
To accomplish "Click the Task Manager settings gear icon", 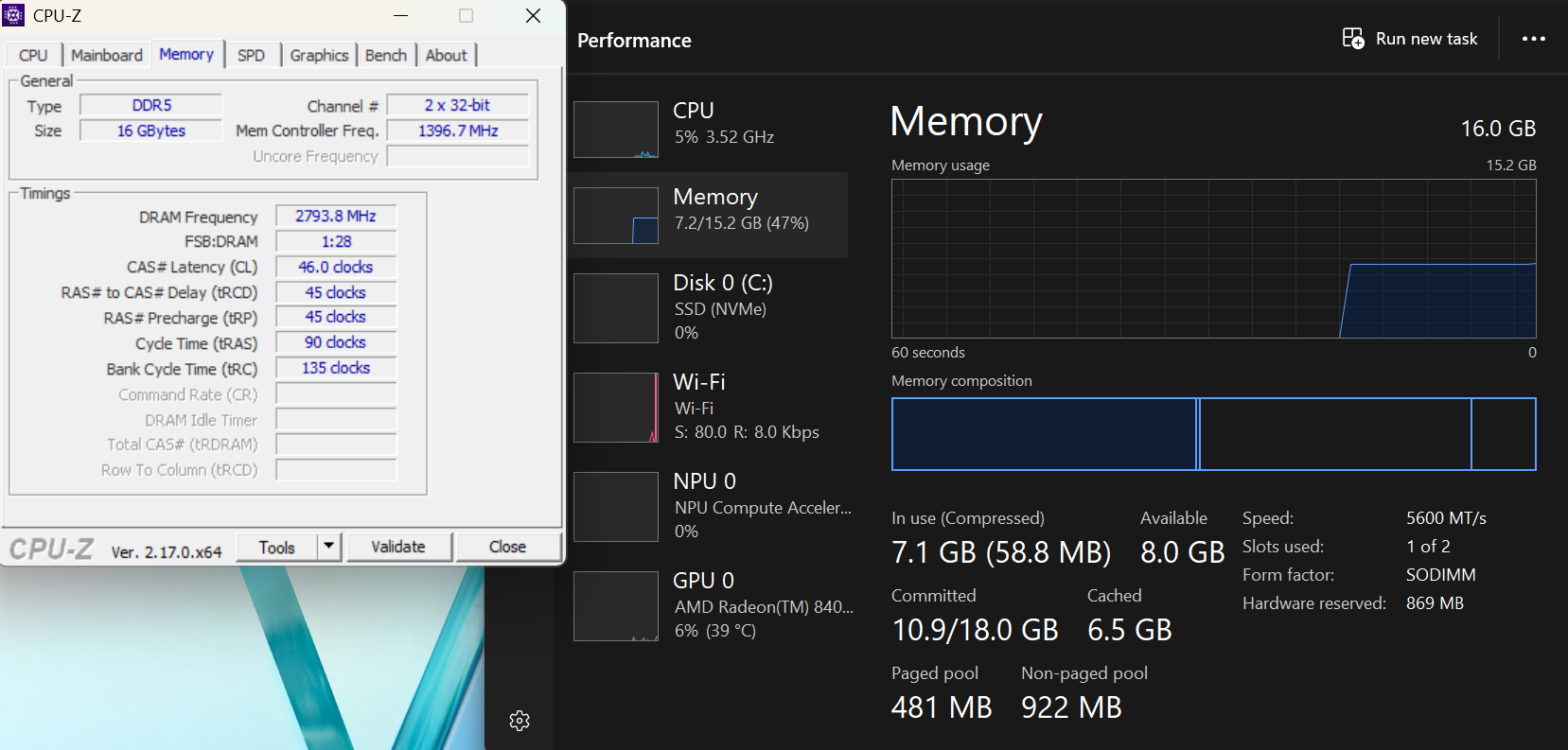I will (520, 721).
